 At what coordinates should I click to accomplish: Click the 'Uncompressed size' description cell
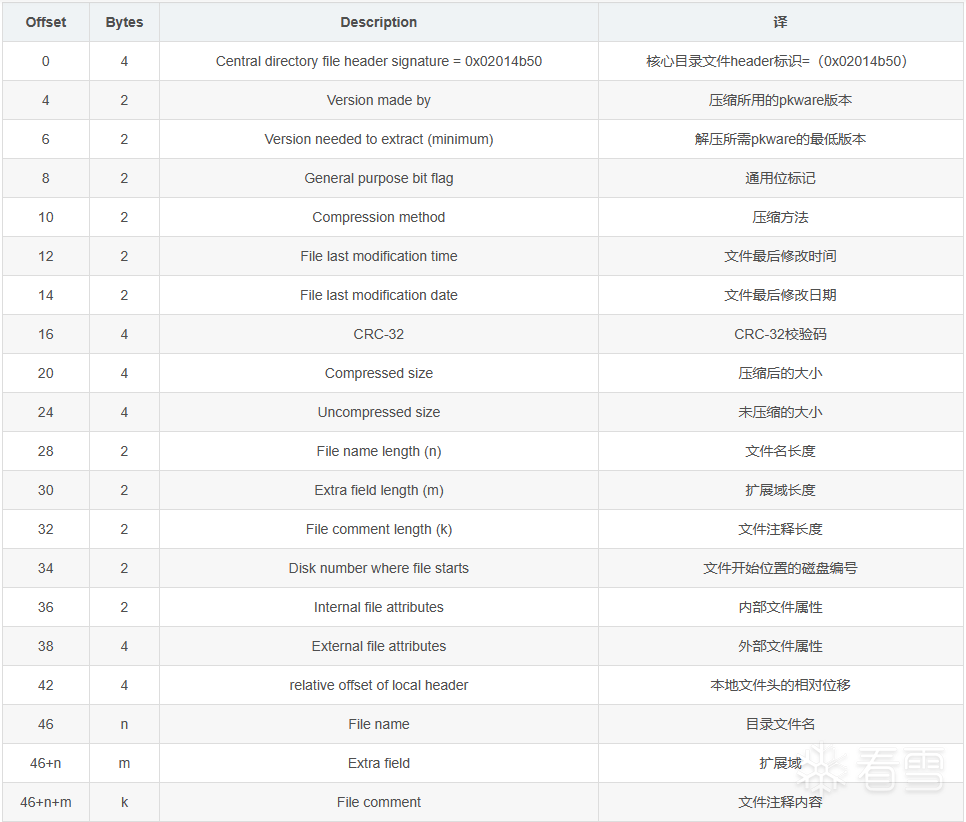tap(379, 412)
